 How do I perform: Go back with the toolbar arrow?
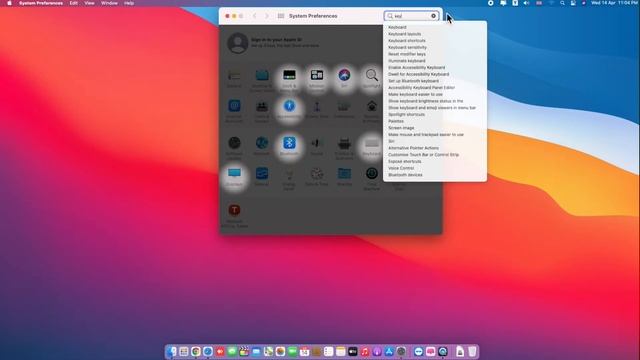(254, 16)
